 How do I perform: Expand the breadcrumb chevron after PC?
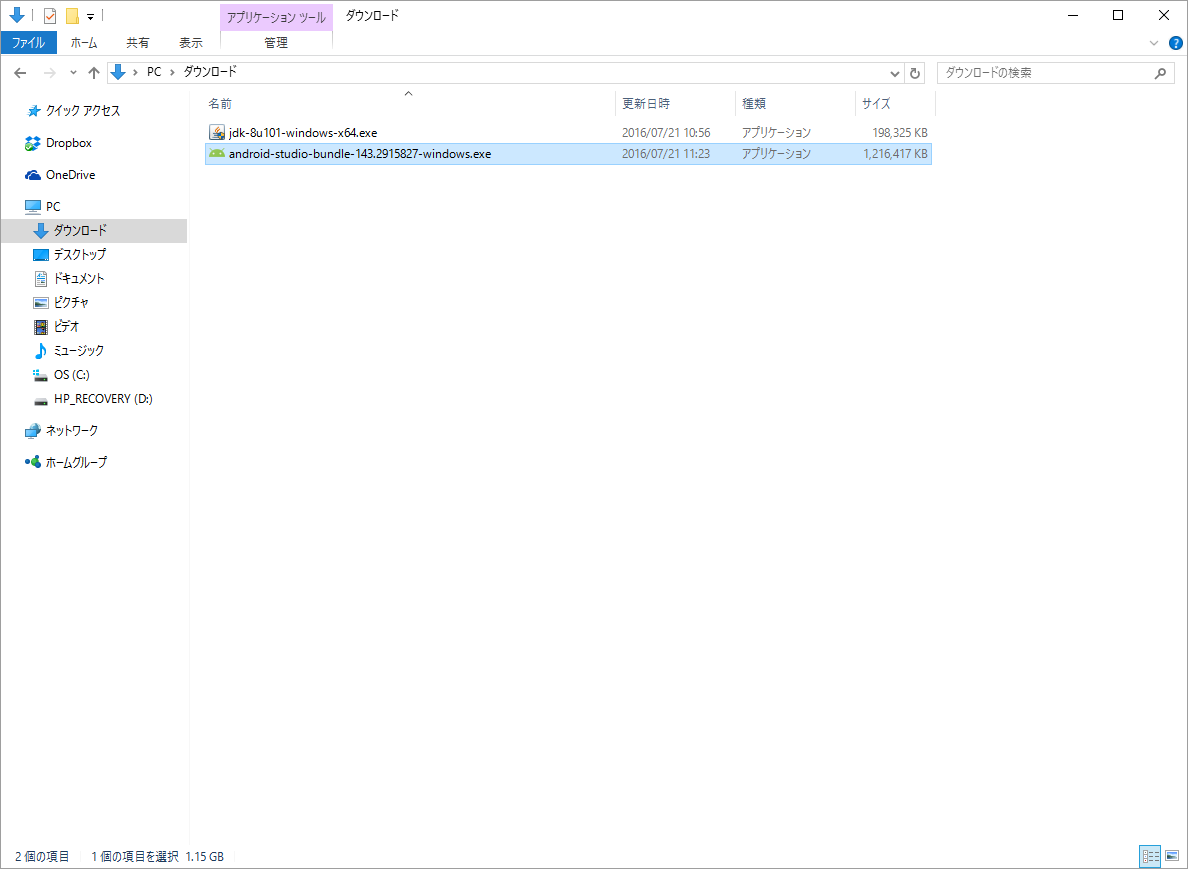coord(171,71)
